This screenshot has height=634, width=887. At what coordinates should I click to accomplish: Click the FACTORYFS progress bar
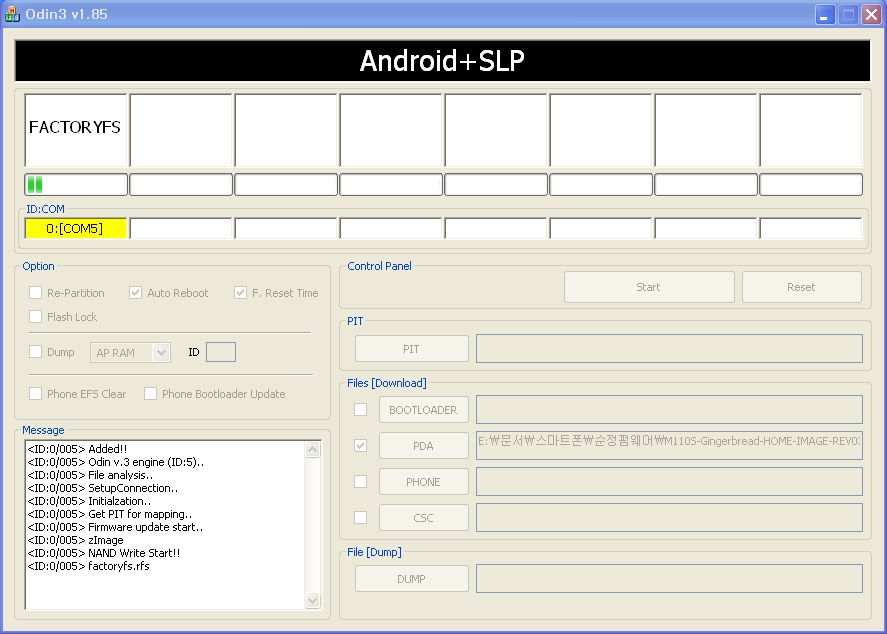(76, 185)
